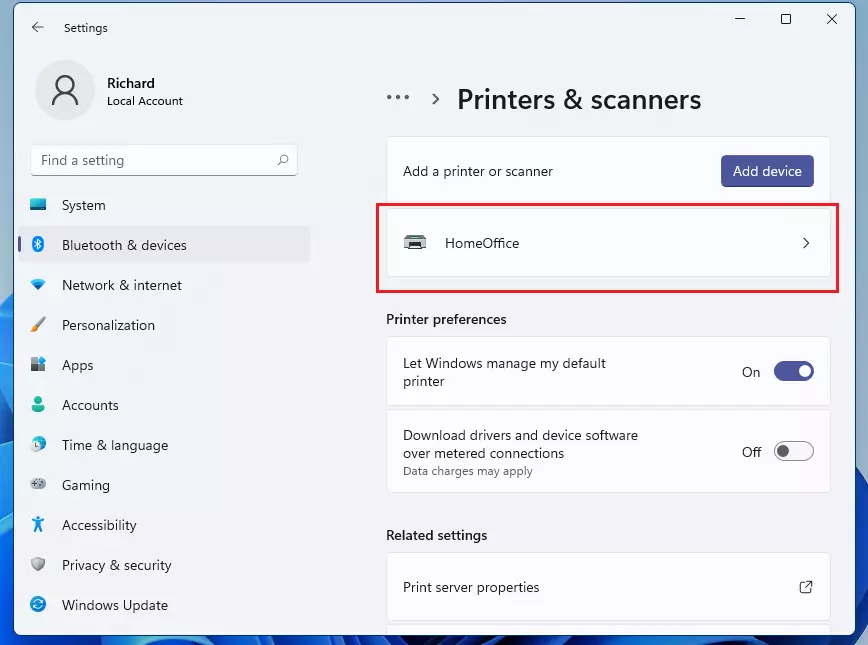The width and height of the screenshot is (868, 645).
Task: Focus the Find a setting search box
Action: click(x=164, y=160)
